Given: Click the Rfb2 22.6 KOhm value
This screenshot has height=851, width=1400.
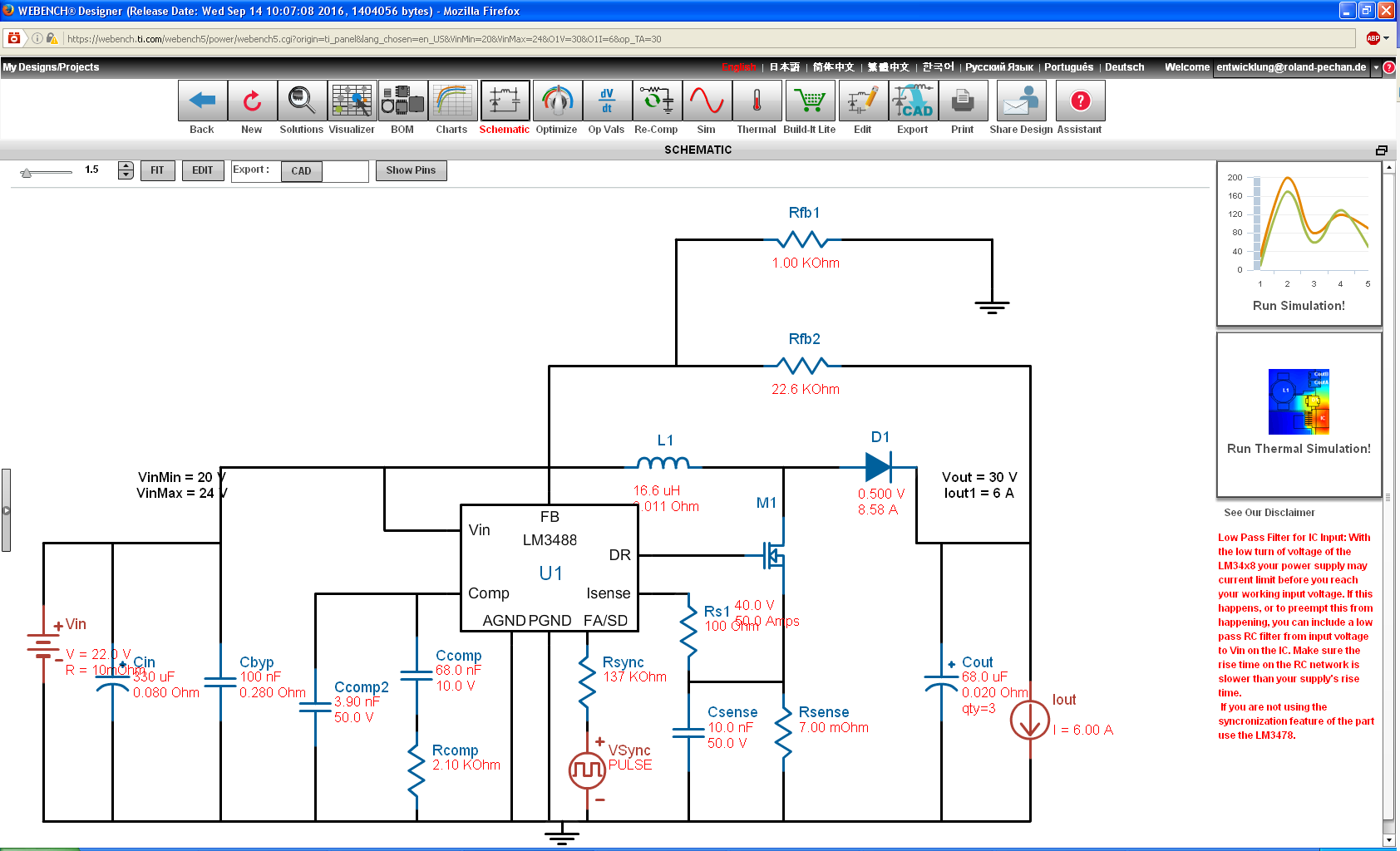Looking at the screenshot, I should click(x=806, y=389).
